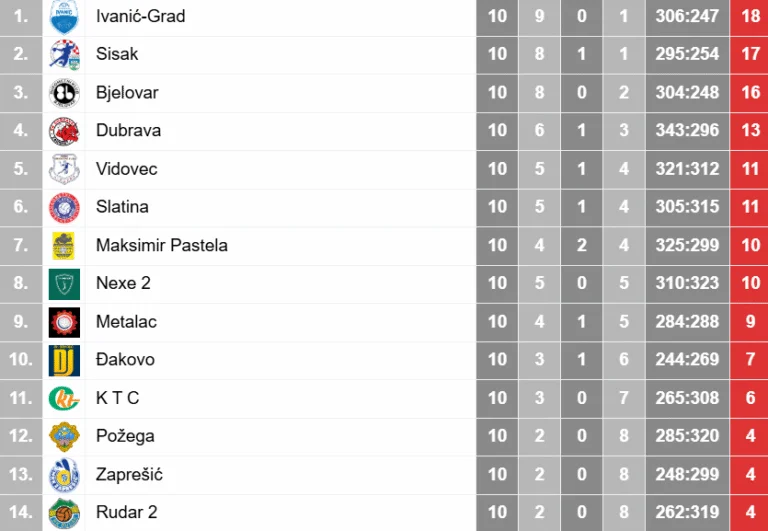Click Dubrava's goal difference 343:296
768x531 pixels.
tap(687, 131)
